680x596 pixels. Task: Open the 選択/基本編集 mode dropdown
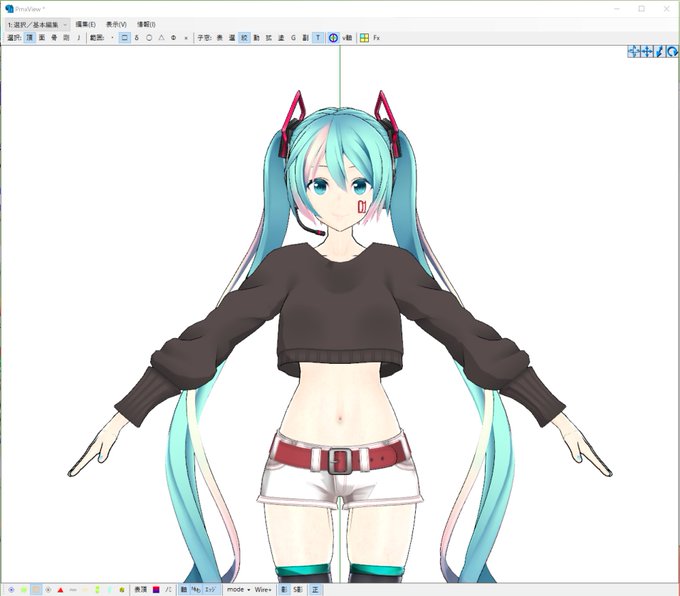click(x=37, y=24)
